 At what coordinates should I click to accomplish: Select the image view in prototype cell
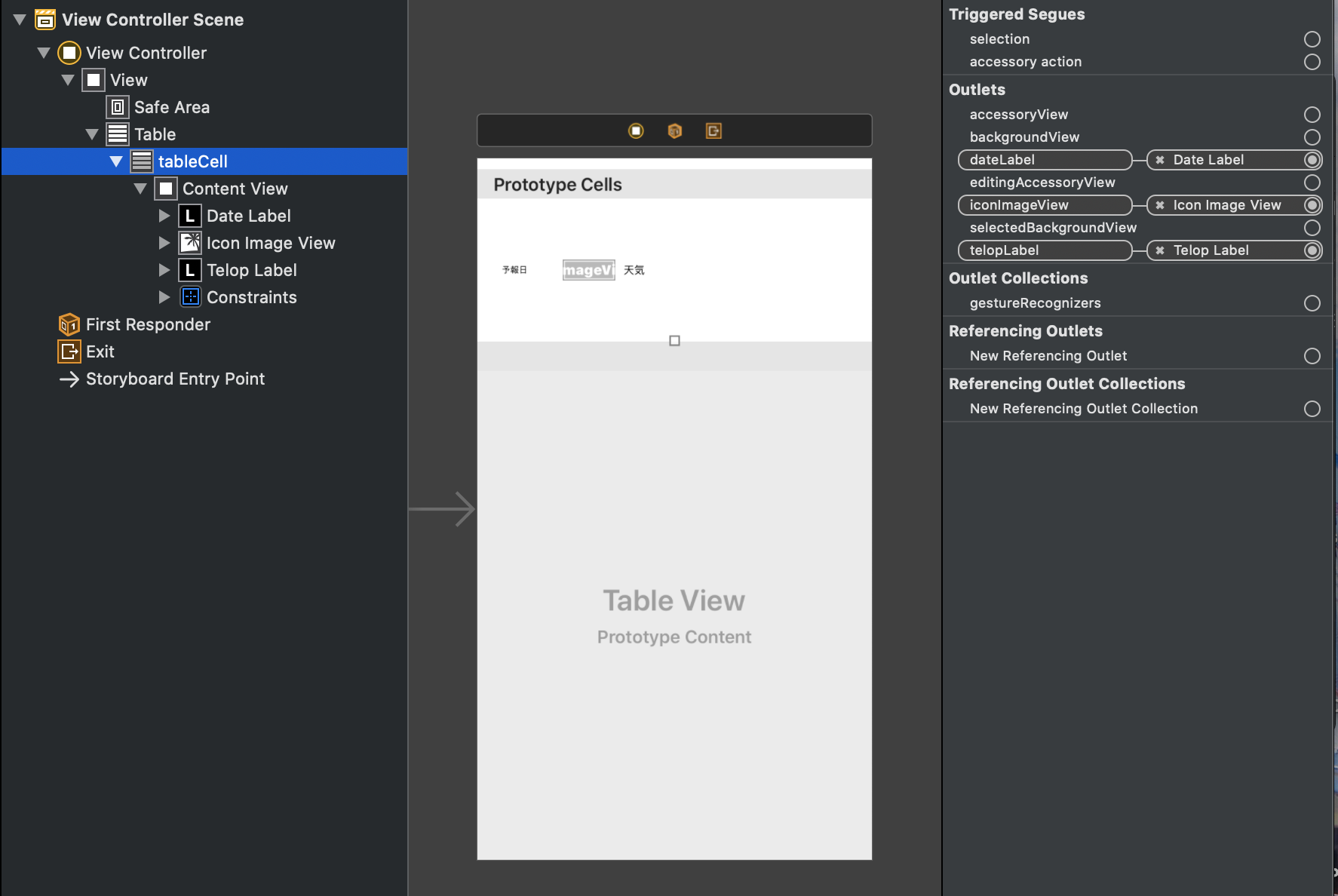(x=588, y=270)
